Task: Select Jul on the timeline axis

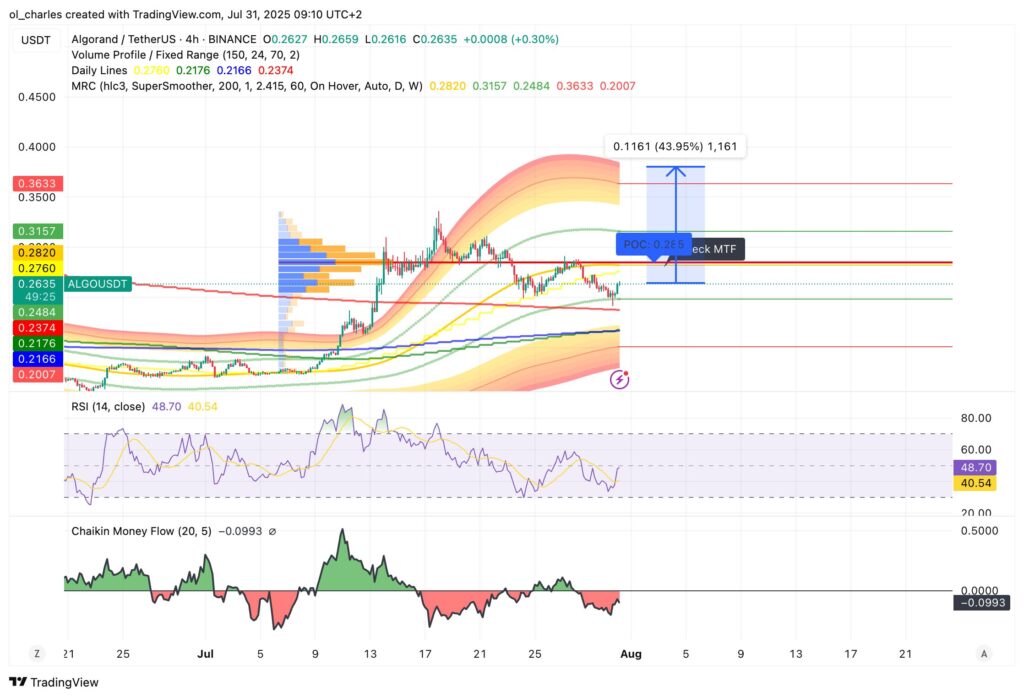Action: (206, 653)
